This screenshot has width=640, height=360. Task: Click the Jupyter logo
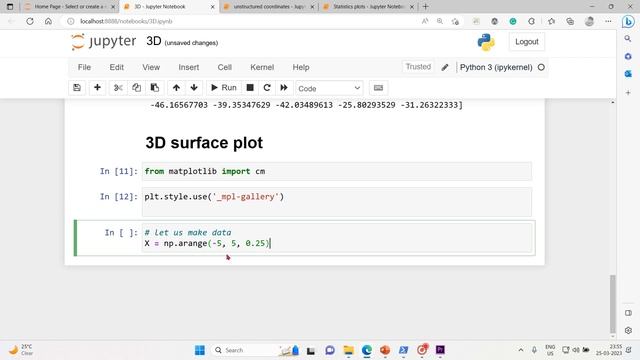tap(103, 42)
